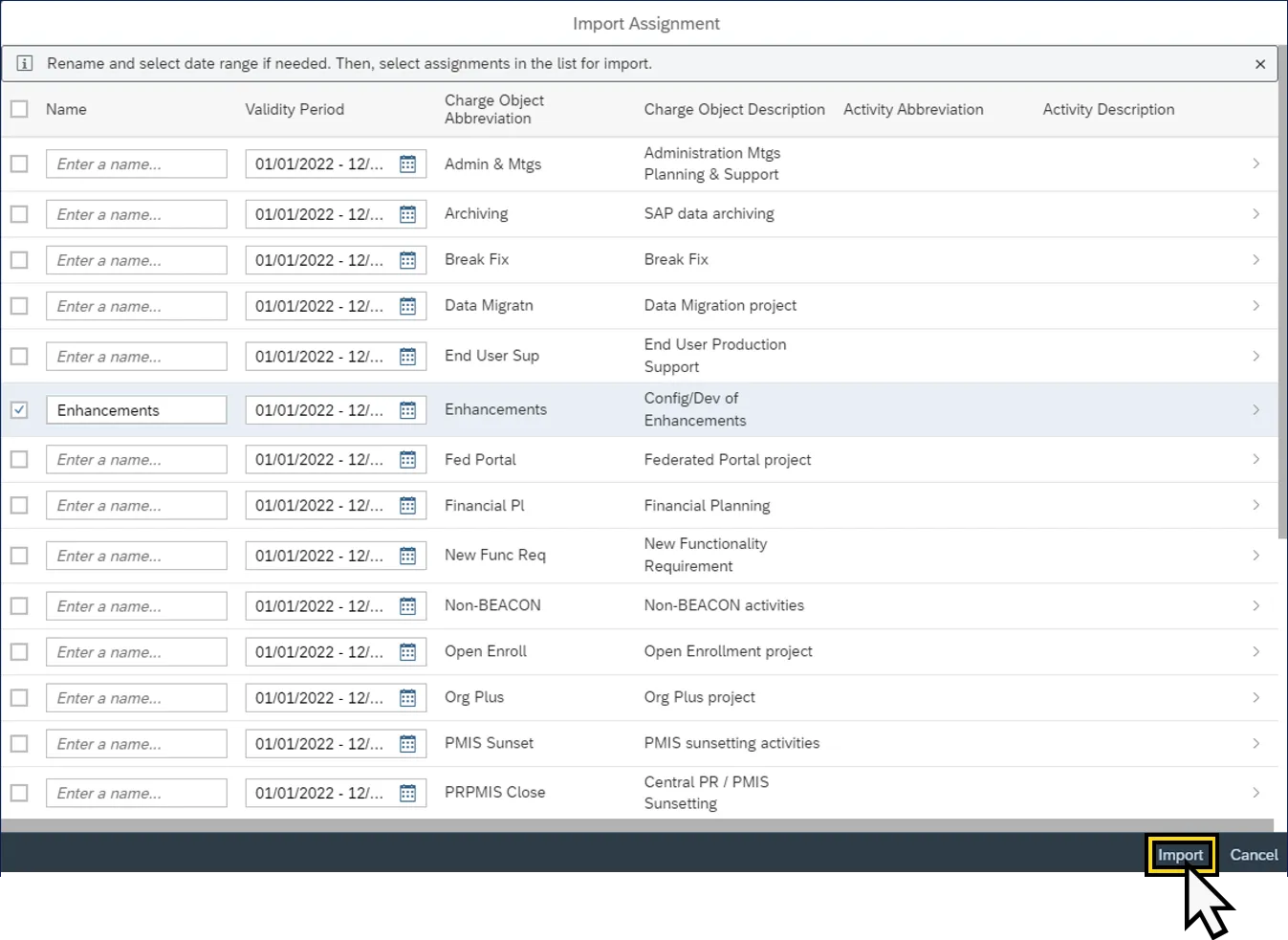This screenshot has width=1288, height=940.
Task: Open details chevron for Org Plus row
Action: 1255,698
